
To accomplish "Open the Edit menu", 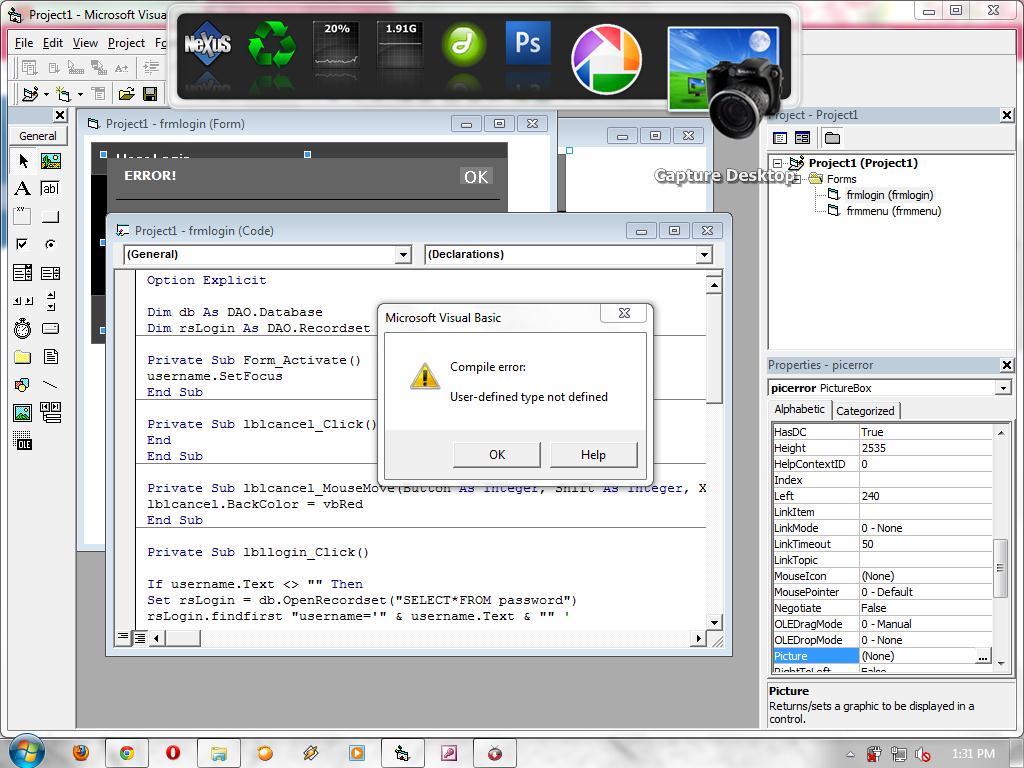I will click(x=53, y=43).
